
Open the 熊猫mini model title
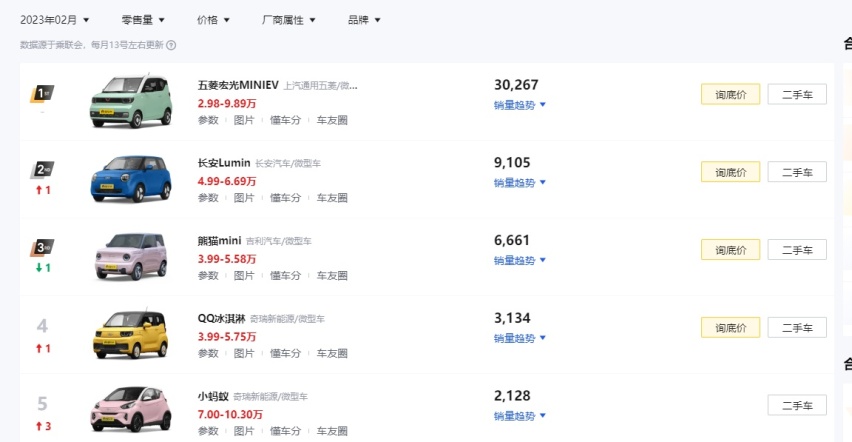tap(219, 241)
